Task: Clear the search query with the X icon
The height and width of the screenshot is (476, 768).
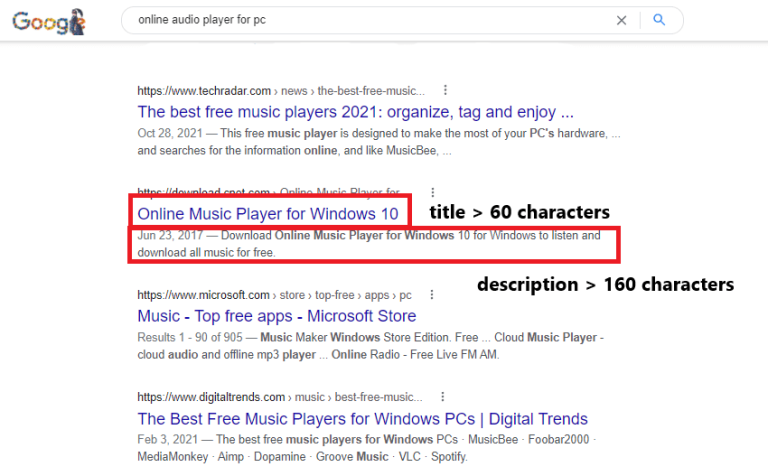Action: [621, 20]
